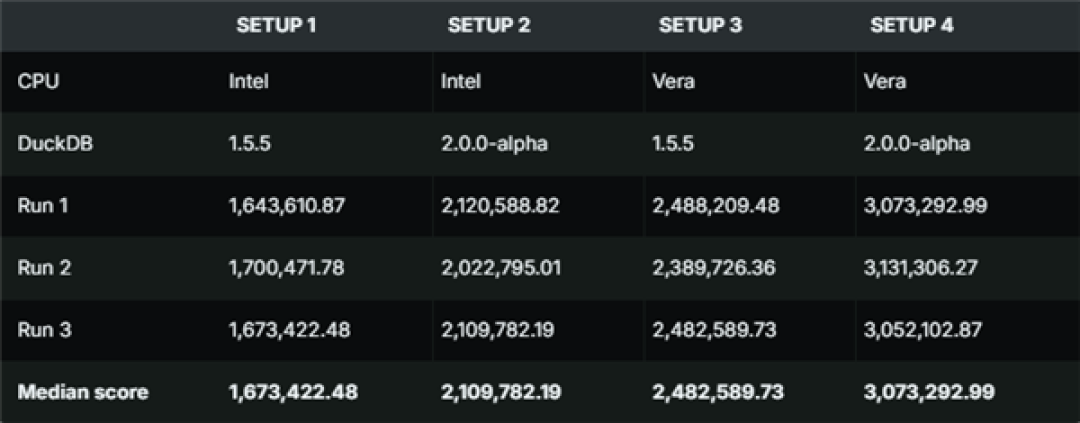Click the SETUP 4 column header
Image resolution: width=1080 pixels, height=423 pixels.
(912, 25)
